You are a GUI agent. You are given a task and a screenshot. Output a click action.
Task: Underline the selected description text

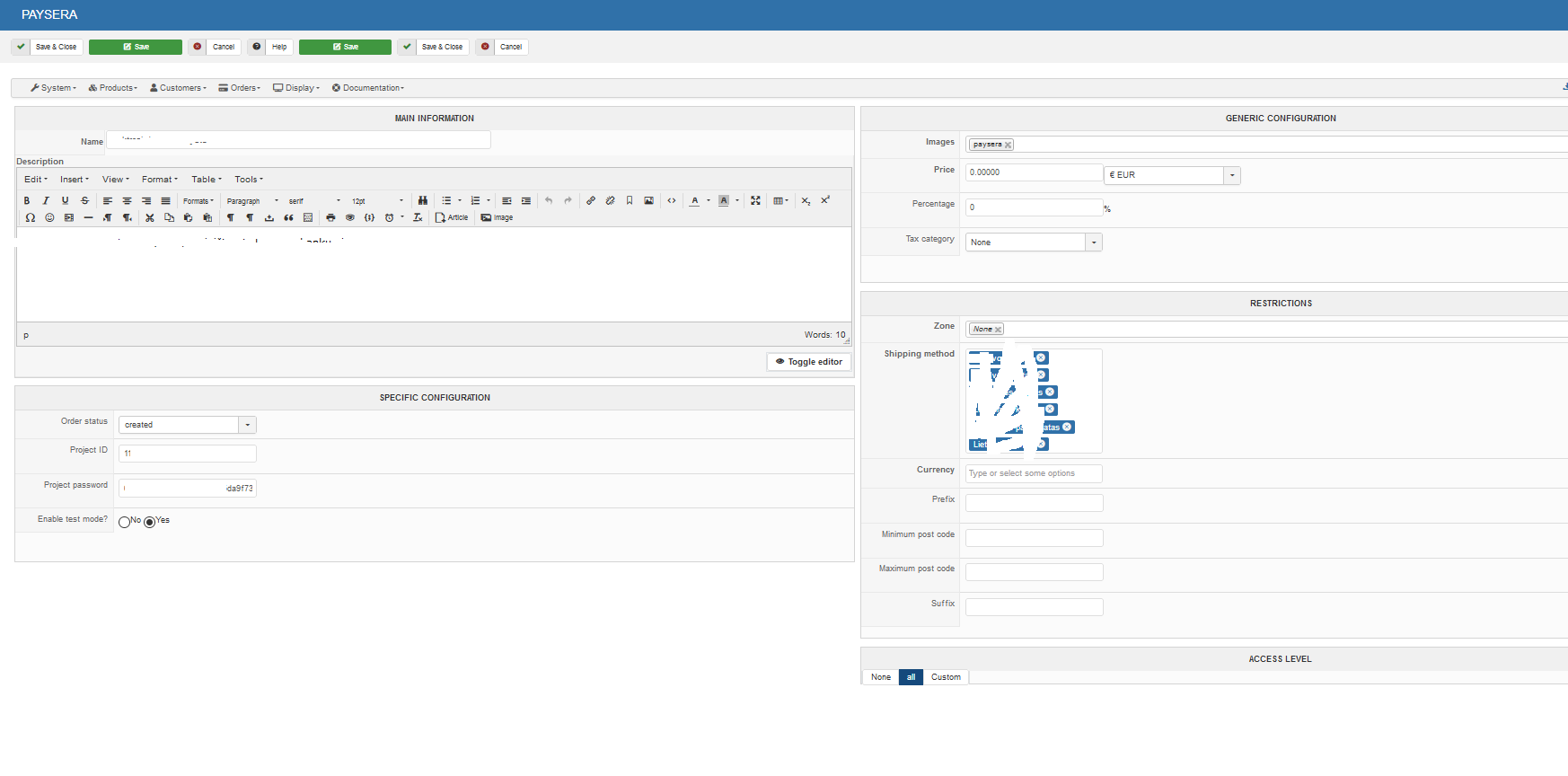tap(65, 201)
